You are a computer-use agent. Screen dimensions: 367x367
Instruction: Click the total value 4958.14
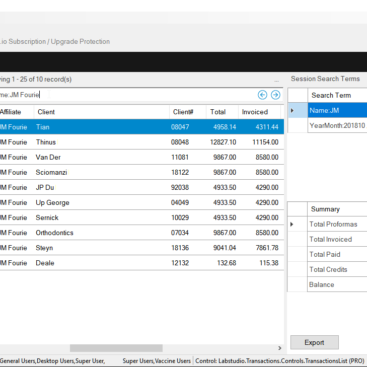click(x=225, y=127)
